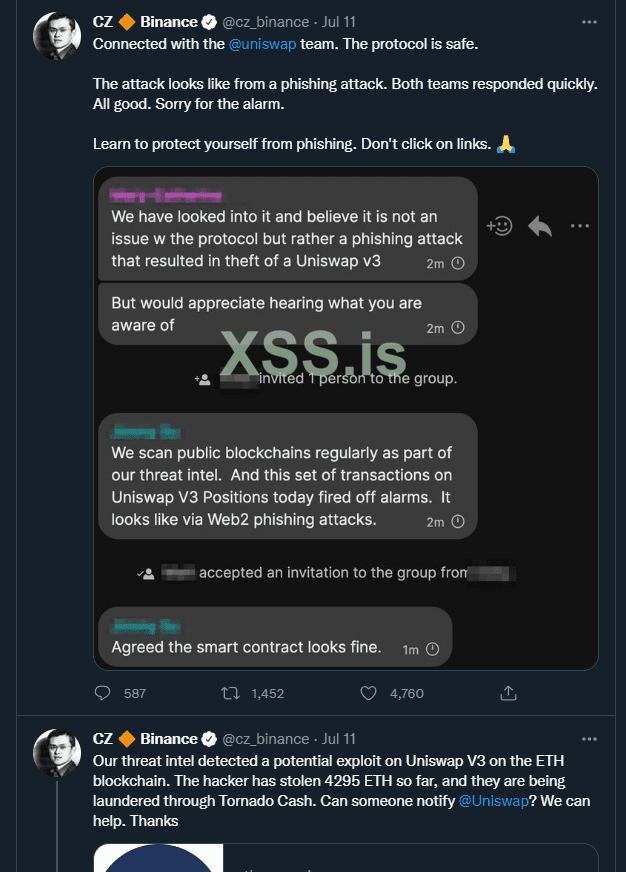
Task: Open the @cz_binance handle on first tweet
Action: click(x=267, y=19)
